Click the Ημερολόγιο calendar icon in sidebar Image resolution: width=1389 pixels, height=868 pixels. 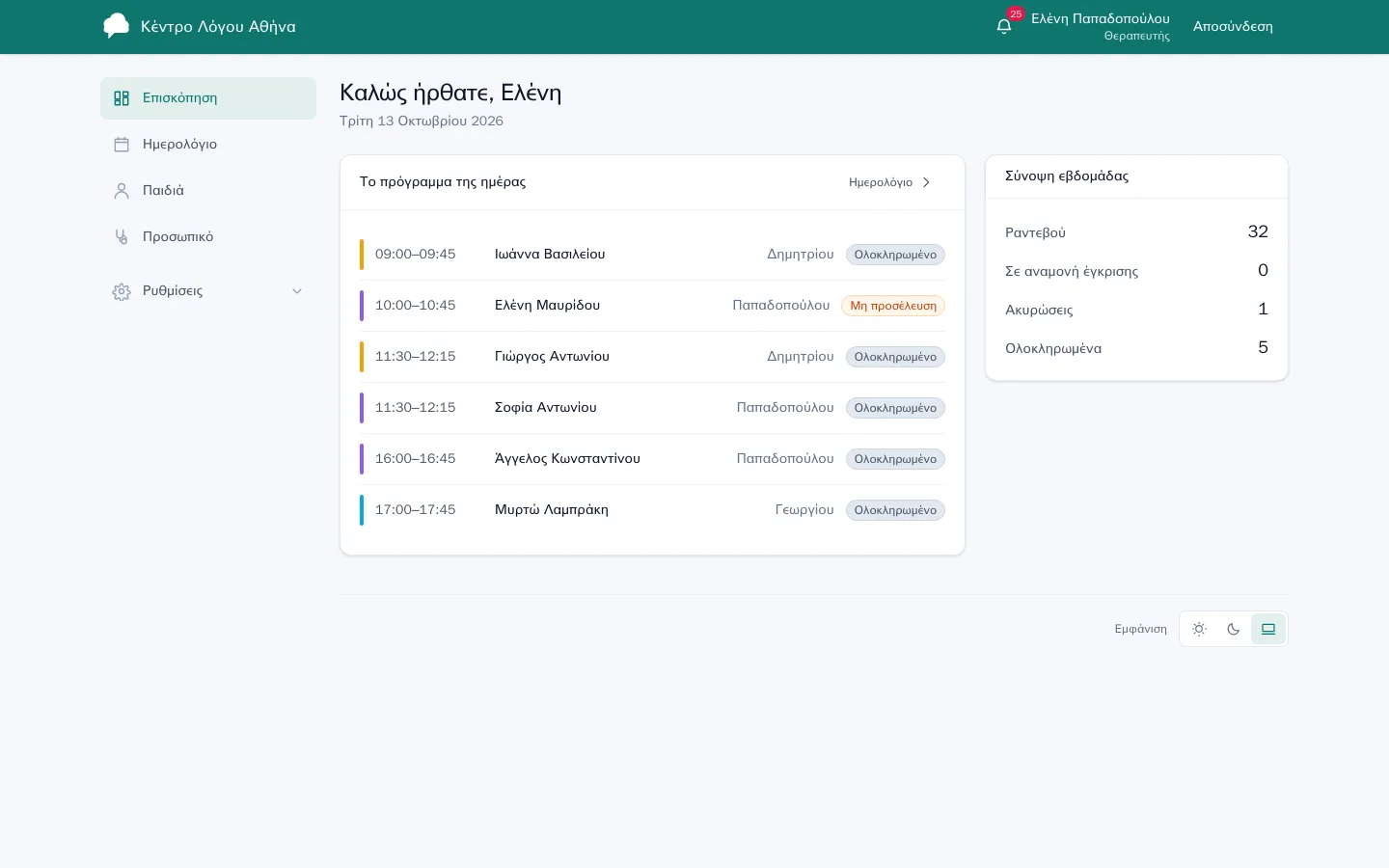coord(122,145)
